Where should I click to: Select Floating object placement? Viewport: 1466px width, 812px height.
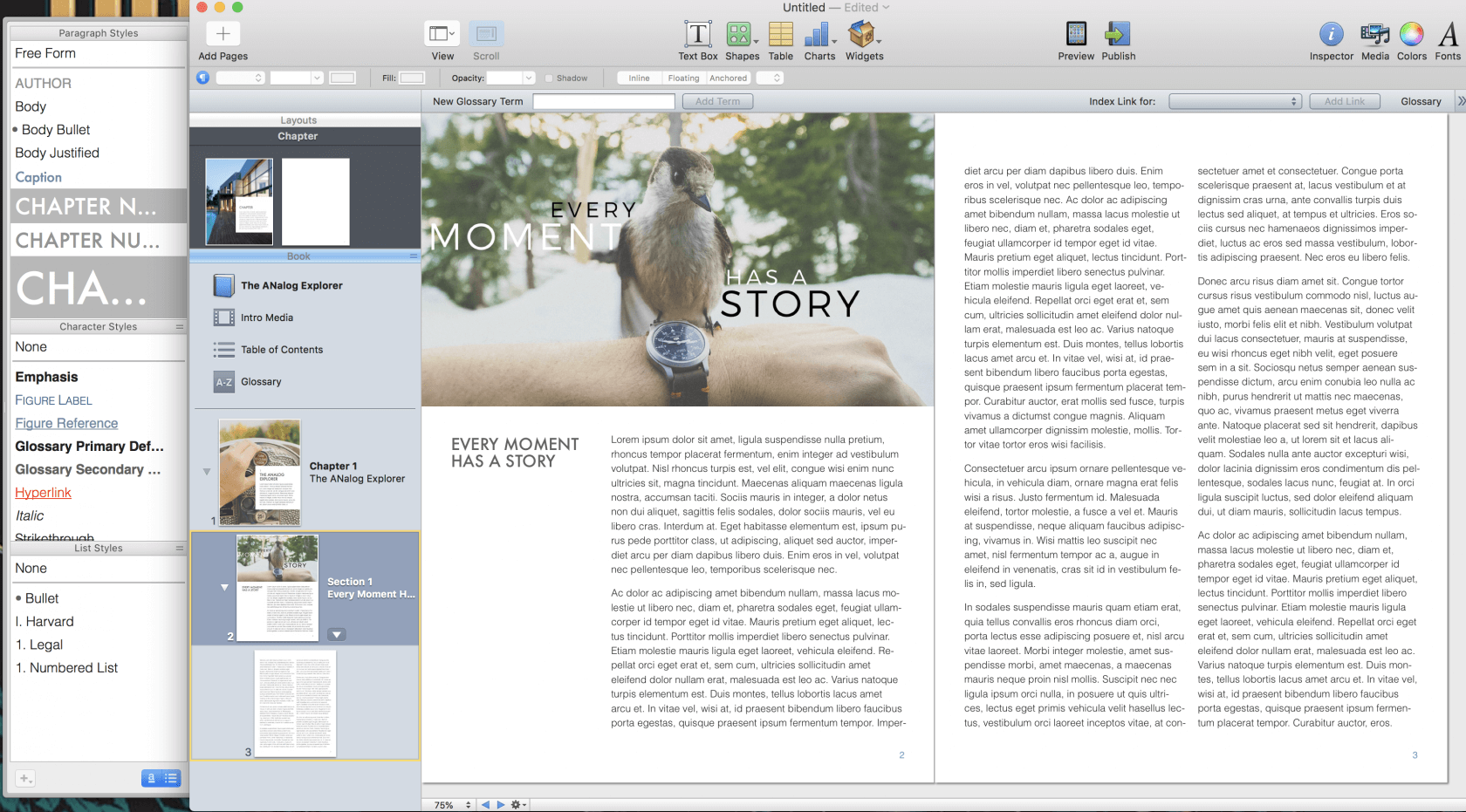click(x=683, y=78)
